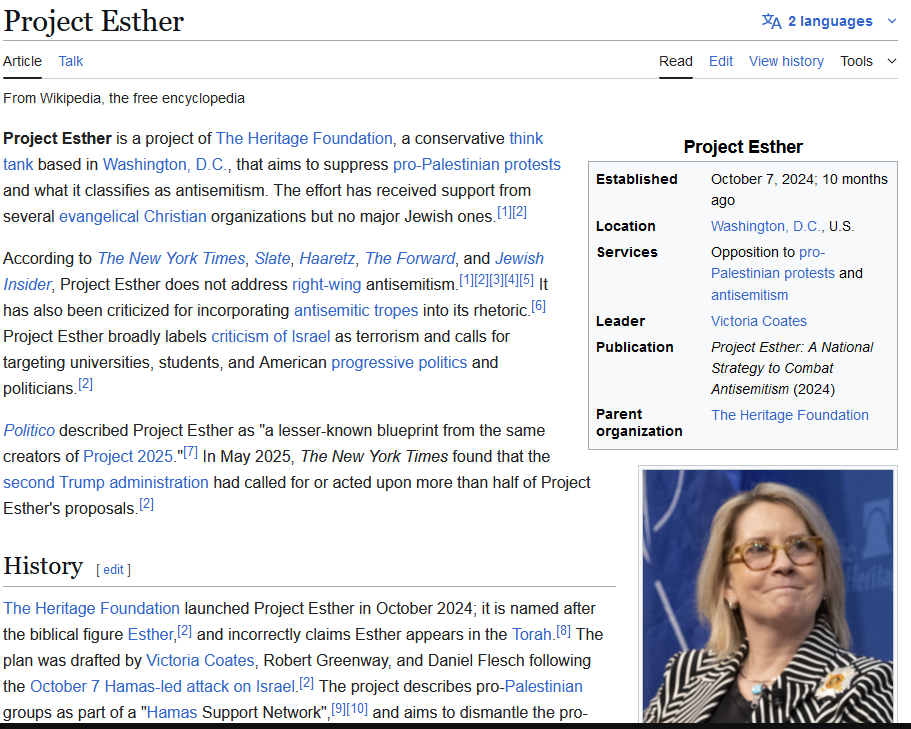Viewport: 911px width, 729px height.
Task: Click citation [9] after Hamas Support Network
Action: pyautogui.click(x=338, y=709)
